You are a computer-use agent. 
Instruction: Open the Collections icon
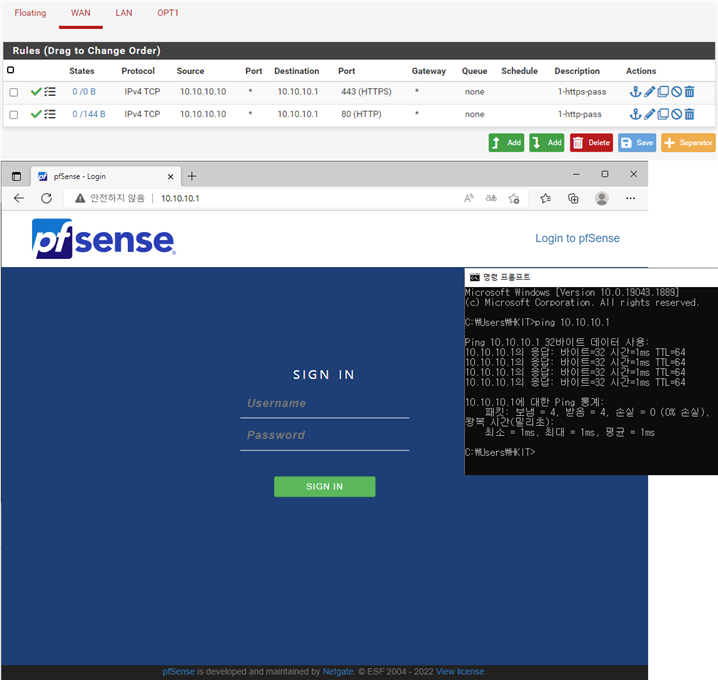(573, 198)
